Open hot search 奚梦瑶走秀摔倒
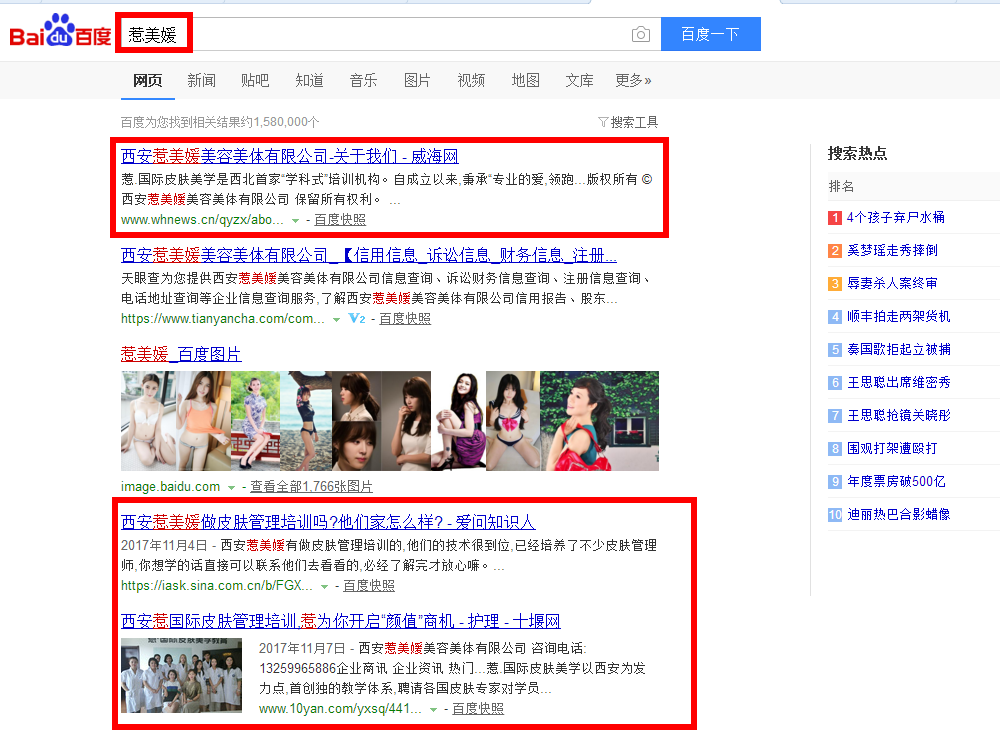Viewport: 1000px width, 734px height. pyautogui.click(x=892, y=251)
